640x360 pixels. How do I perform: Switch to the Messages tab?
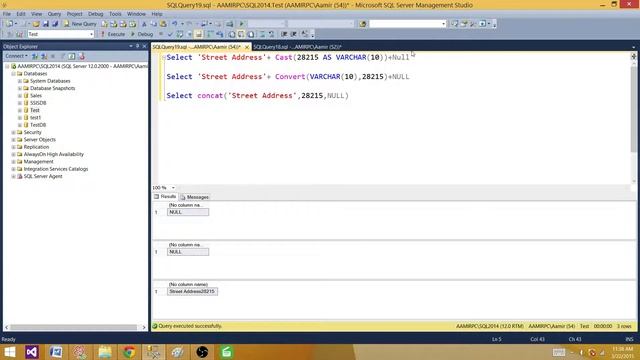195,197
